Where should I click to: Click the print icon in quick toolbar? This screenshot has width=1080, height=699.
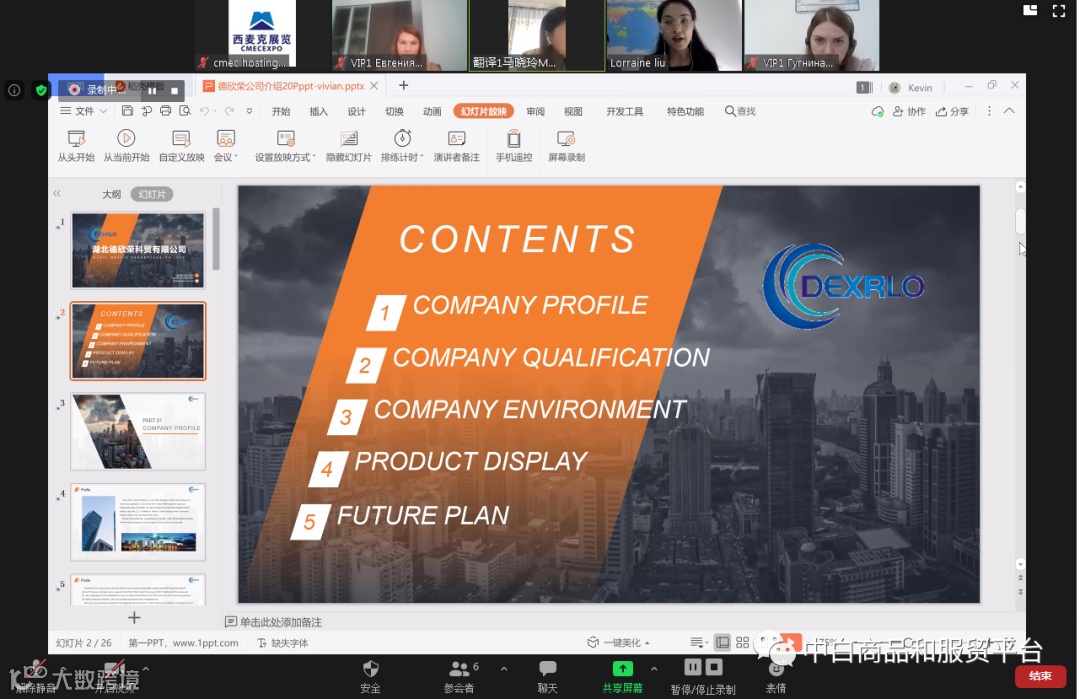click(165, 111)
